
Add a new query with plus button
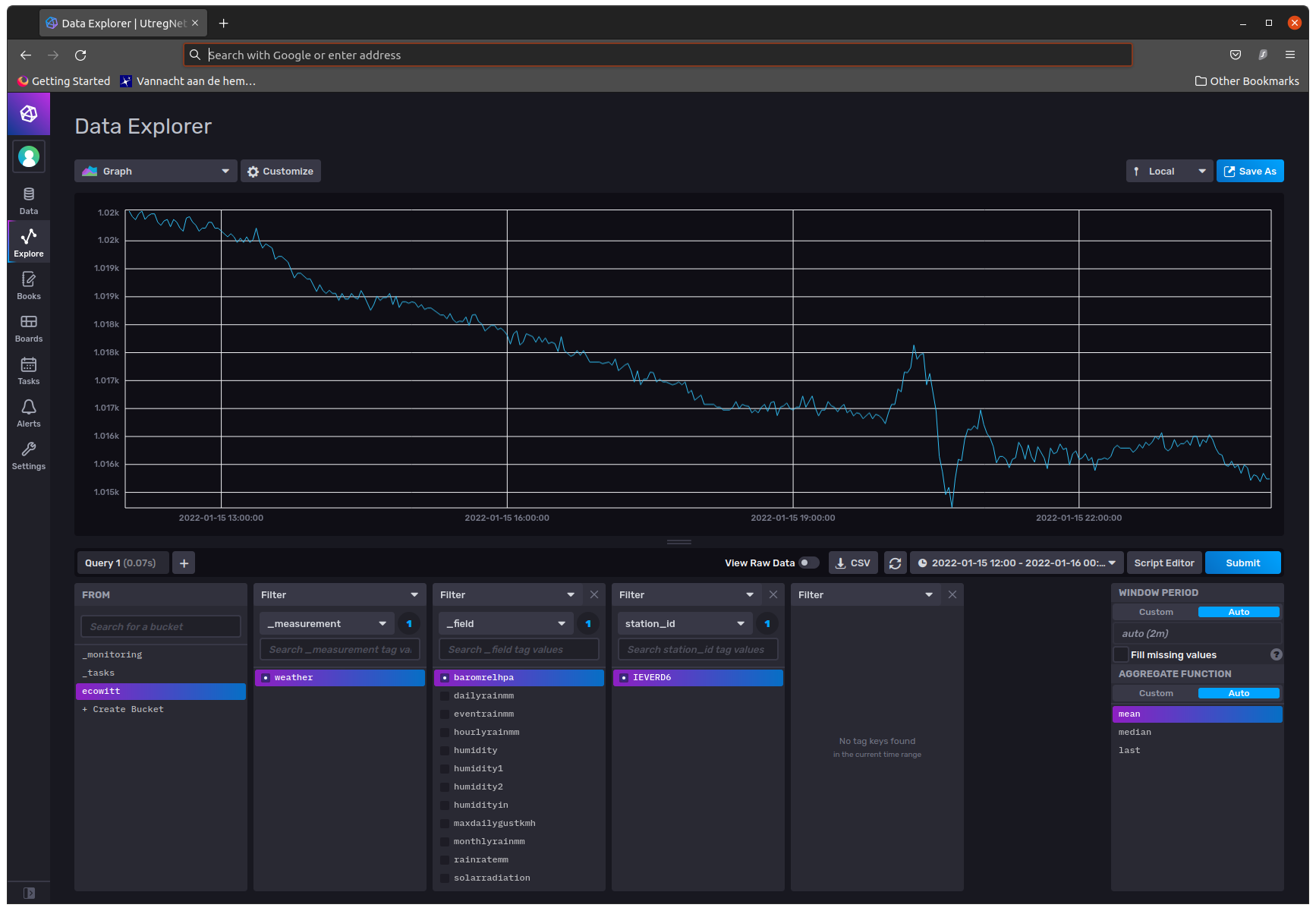click(184, 563)
